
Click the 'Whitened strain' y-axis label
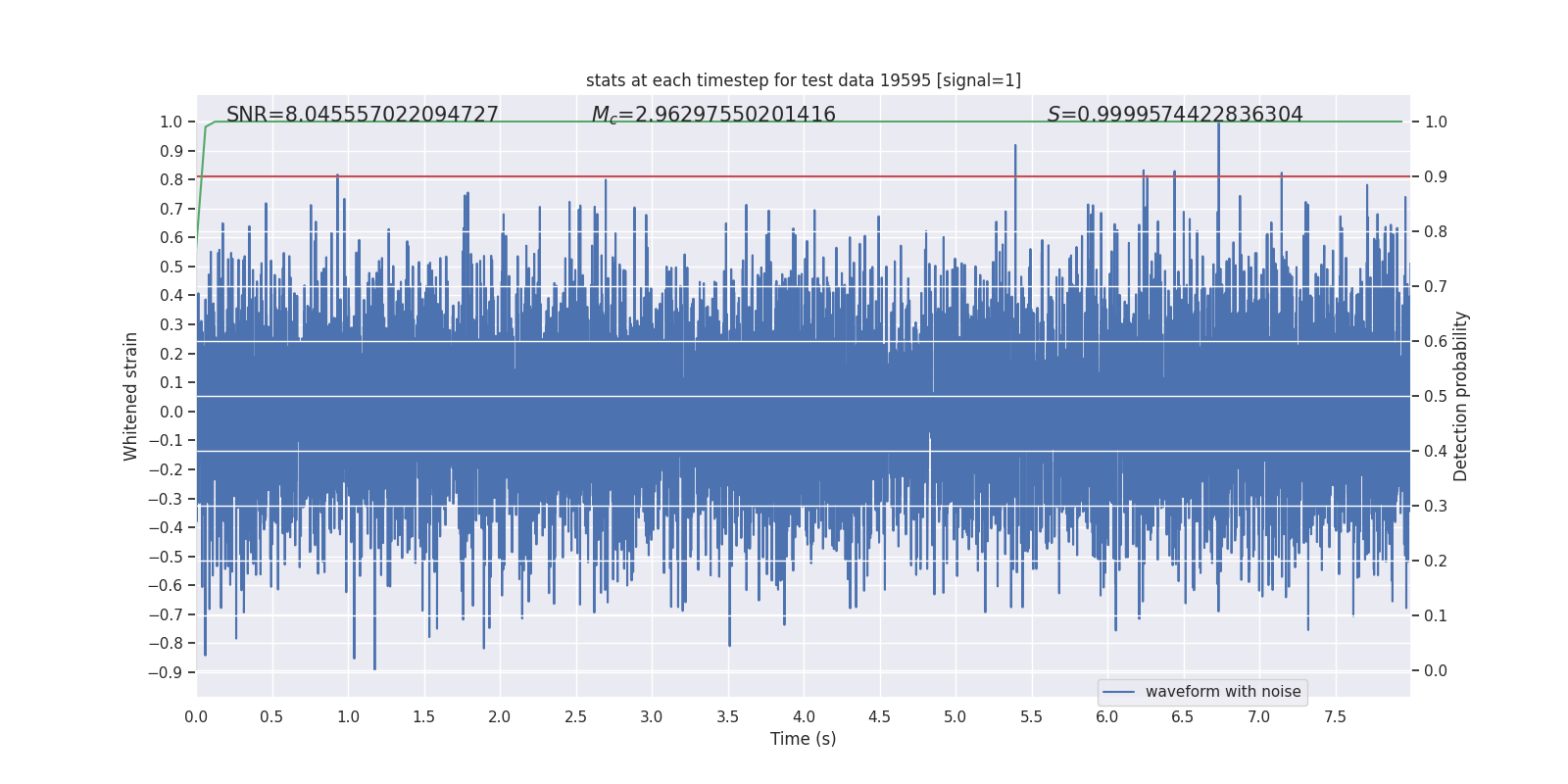pyautogui.click(x=131, y=396)
